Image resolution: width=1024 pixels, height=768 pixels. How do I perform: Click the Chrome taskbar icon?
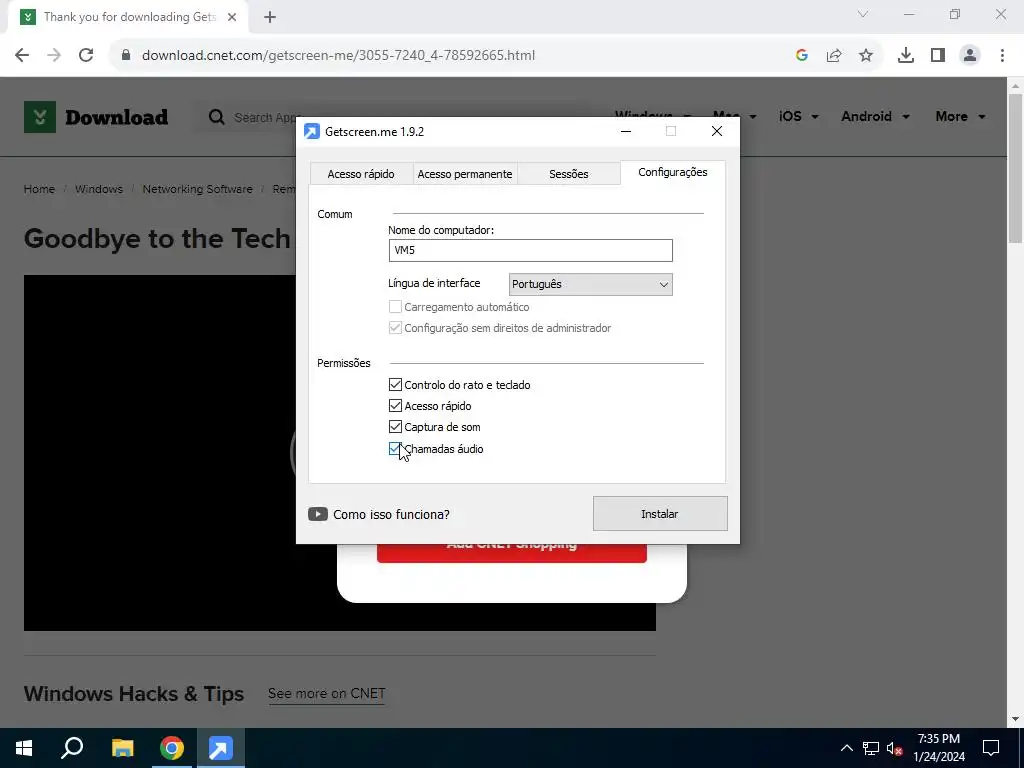coord(172,748)
